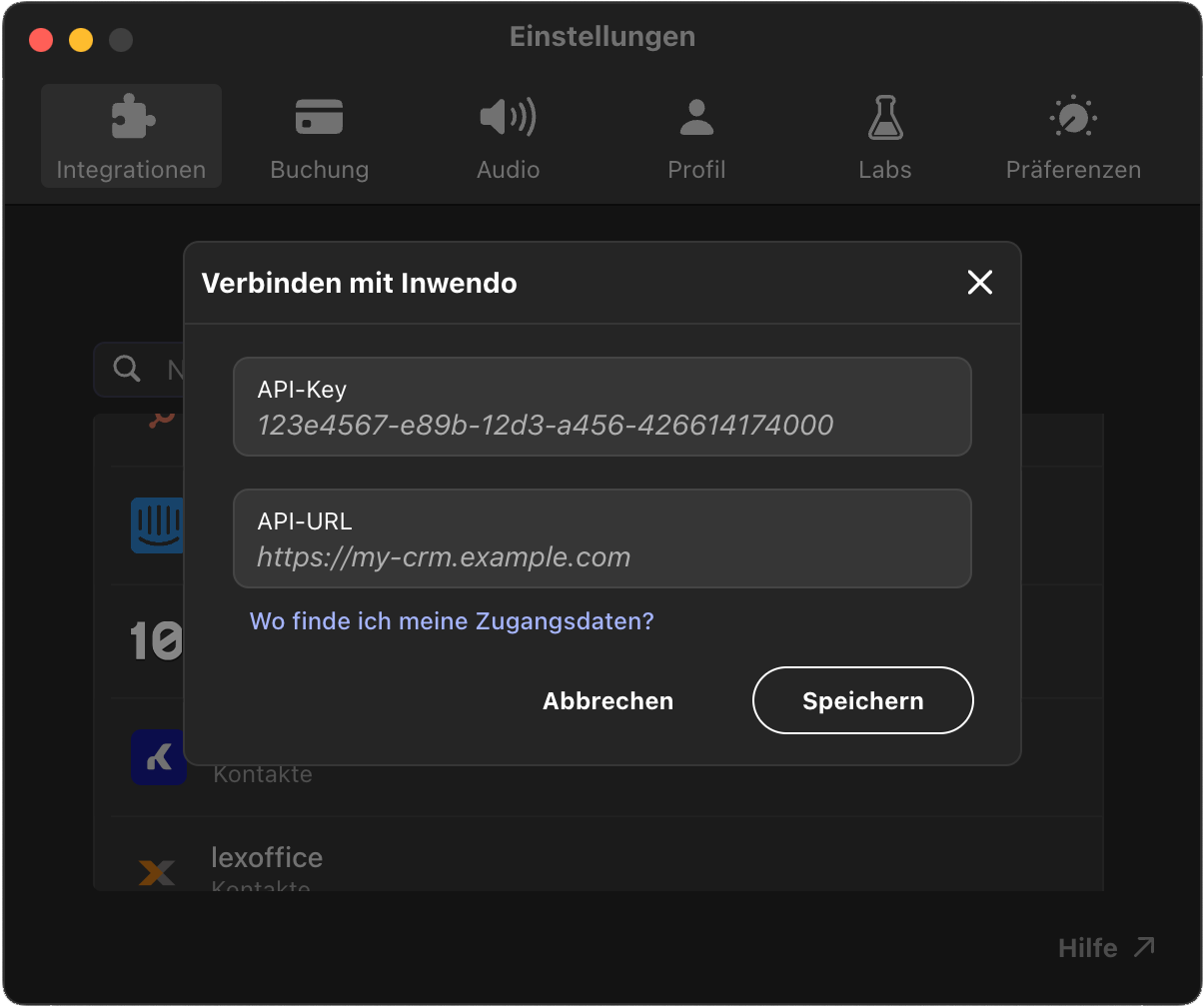Click the lexoffice logo icon

click(157, 872)
